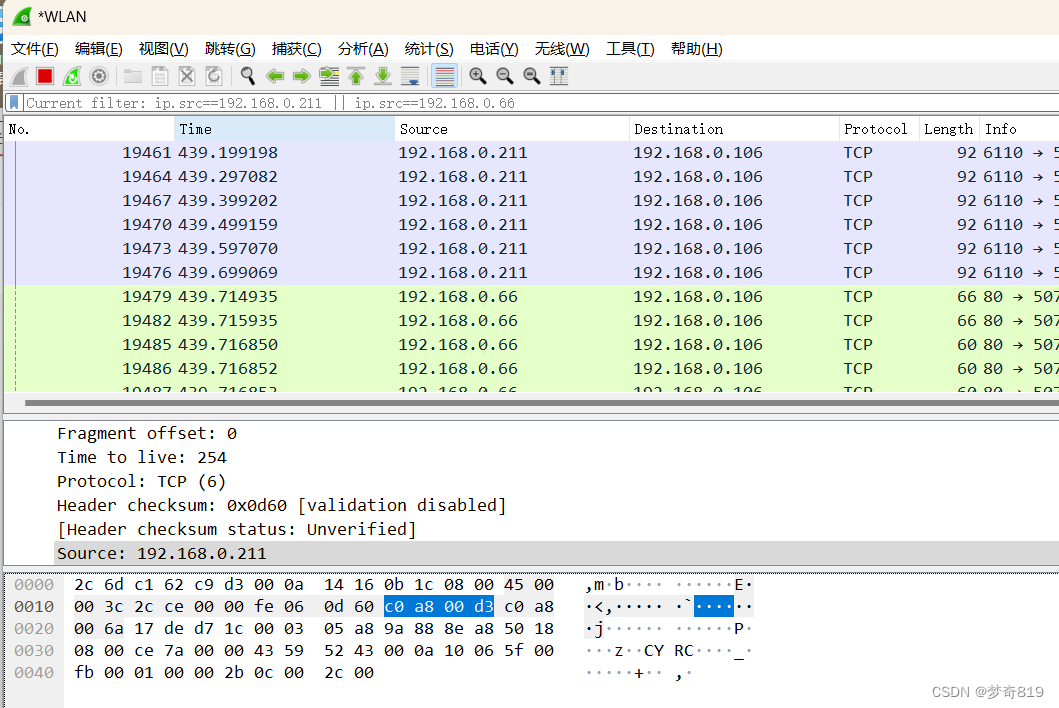This screenshot has height=708, width=1059.
Task: Go to the last packet
Action: pos(384,76)
